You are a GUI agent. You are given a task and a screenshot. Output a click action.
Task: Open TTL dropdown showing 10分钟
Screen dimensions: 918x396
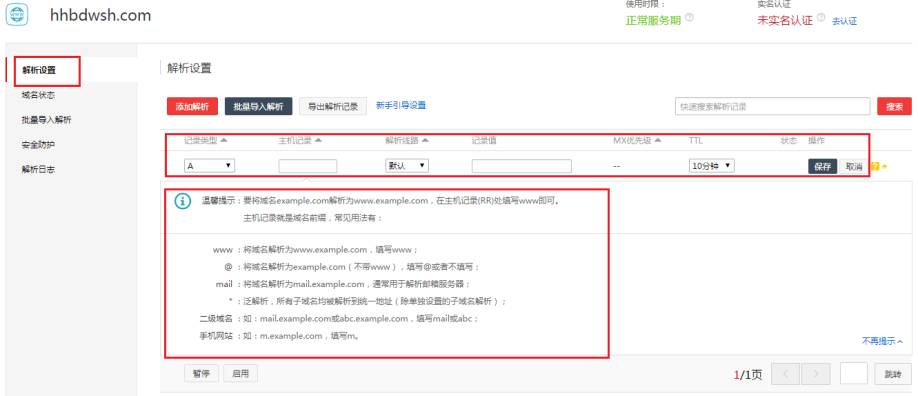[x=712, y=166]
